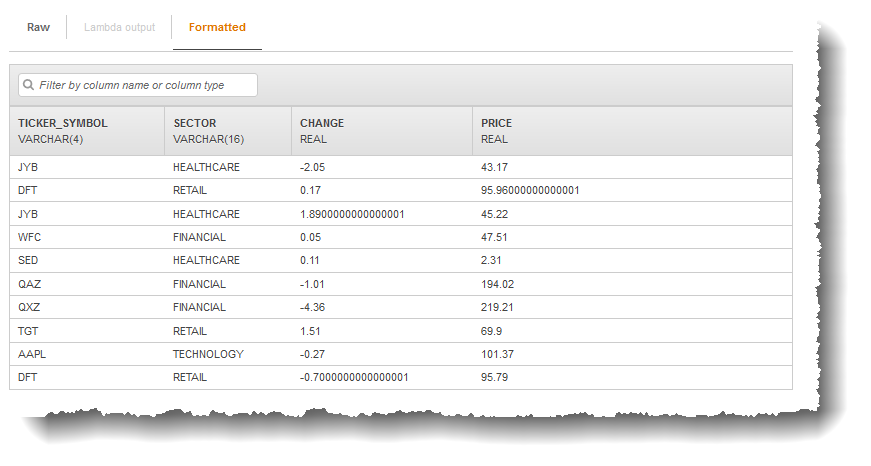Select the QXZ ticker row
The image size is (871, 466).
click(29, 307)
